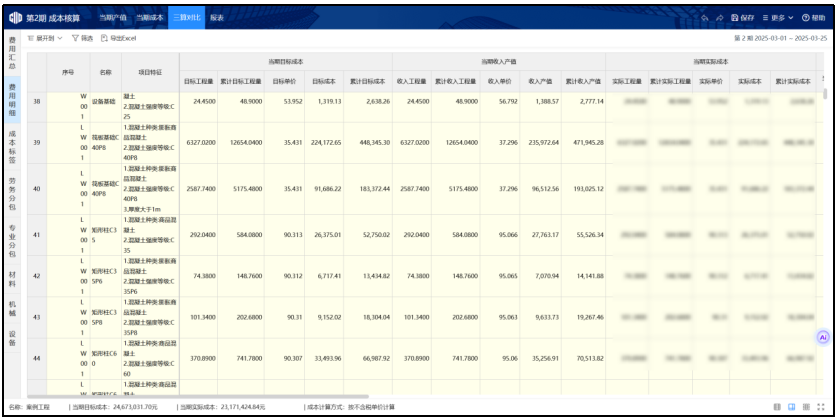Click the first view-mode icon in status bar
This screenshot has width=835, height=420.
777,408
